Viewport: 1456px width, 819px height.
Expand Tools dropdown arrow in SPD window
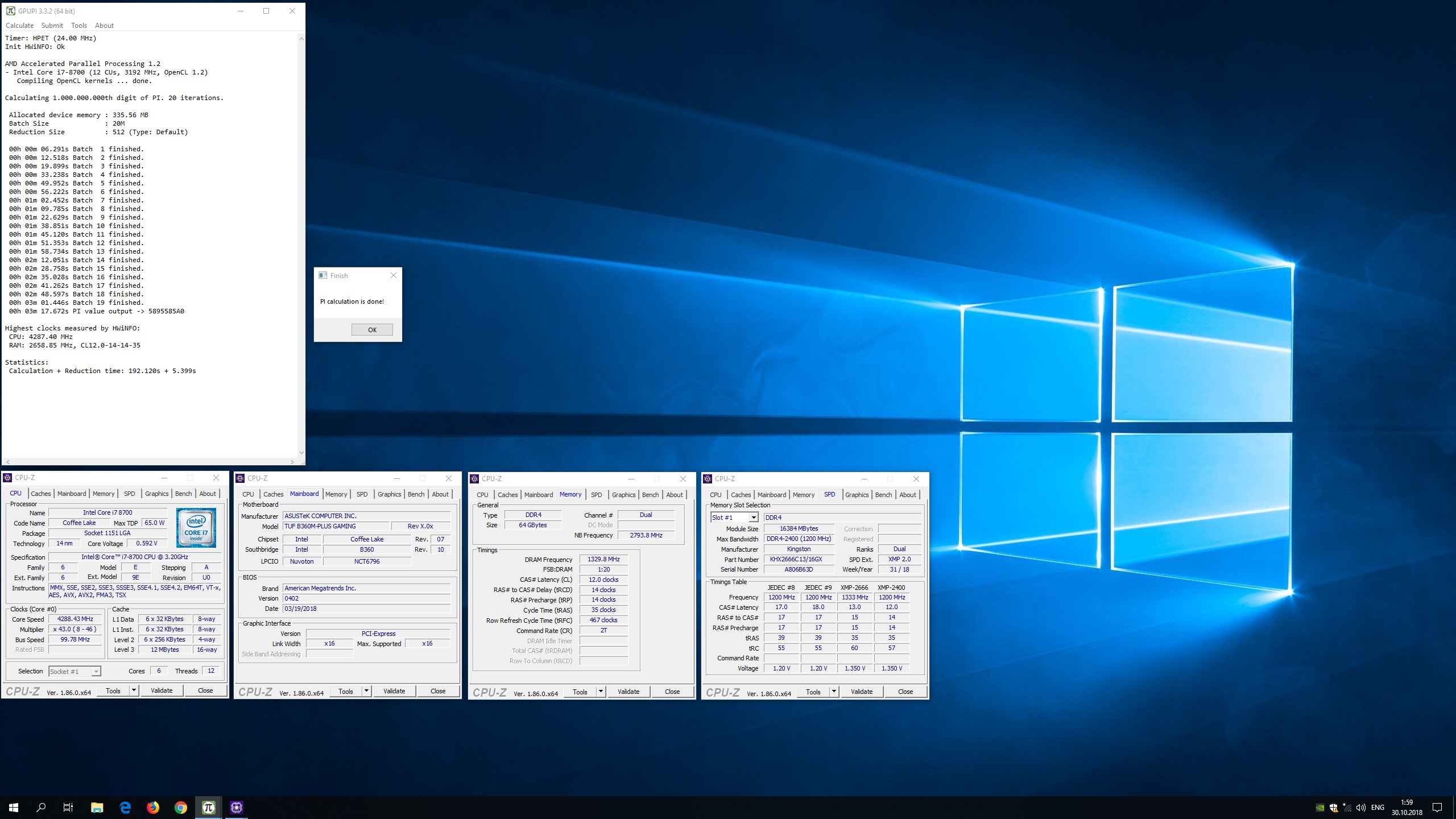834,692
